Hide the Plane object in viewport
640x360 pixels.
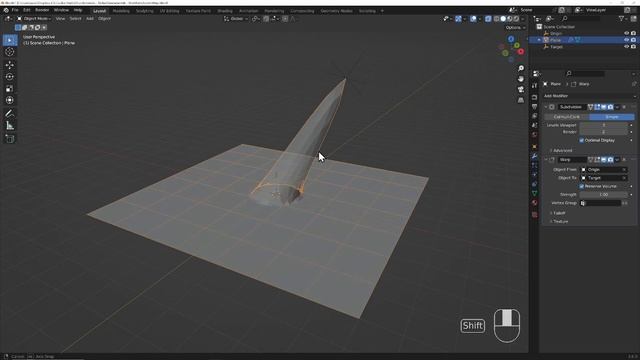coord(627,40)
